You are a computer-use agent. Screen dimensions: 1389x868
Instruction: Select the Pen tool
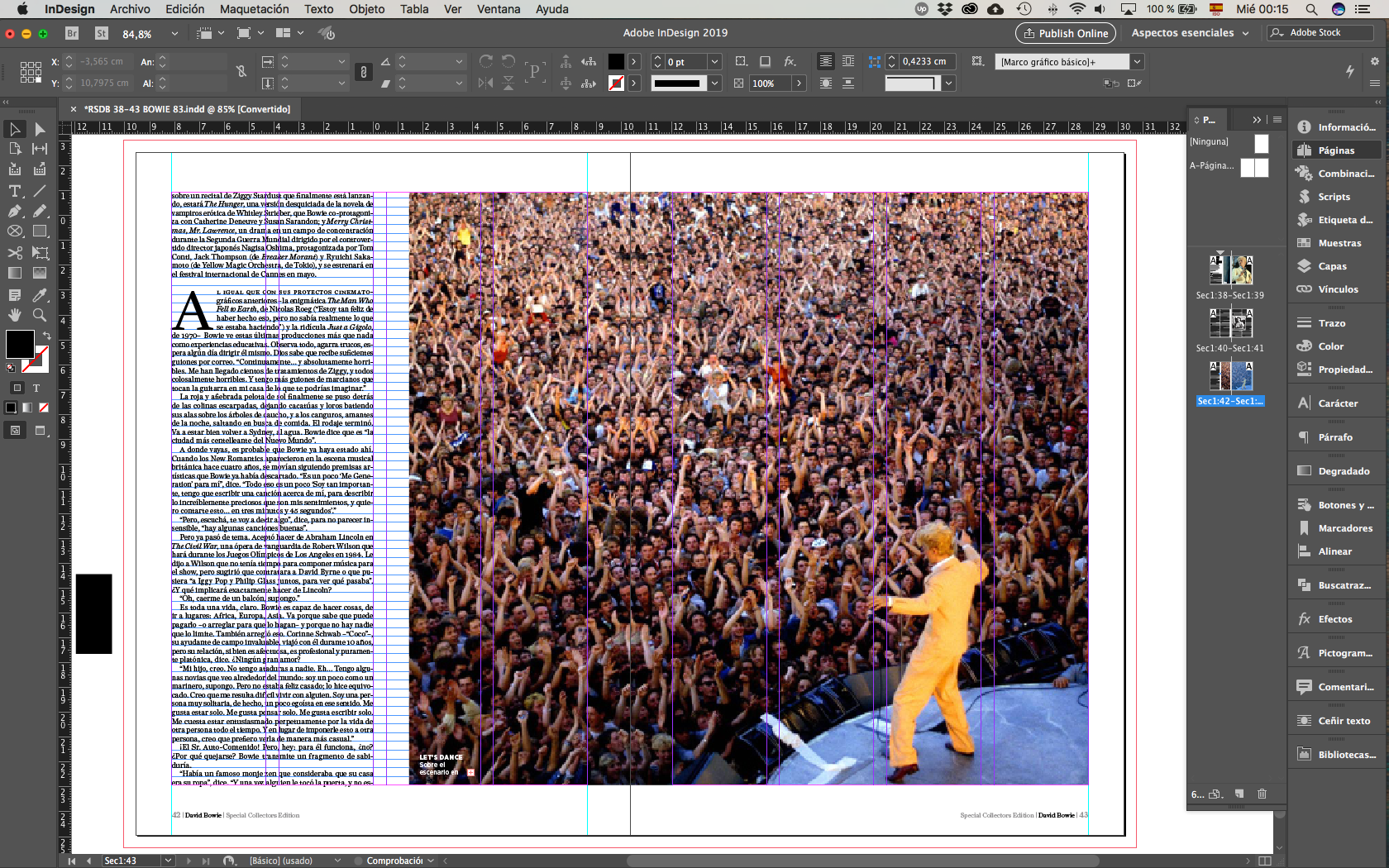click(x=15, y=211)
